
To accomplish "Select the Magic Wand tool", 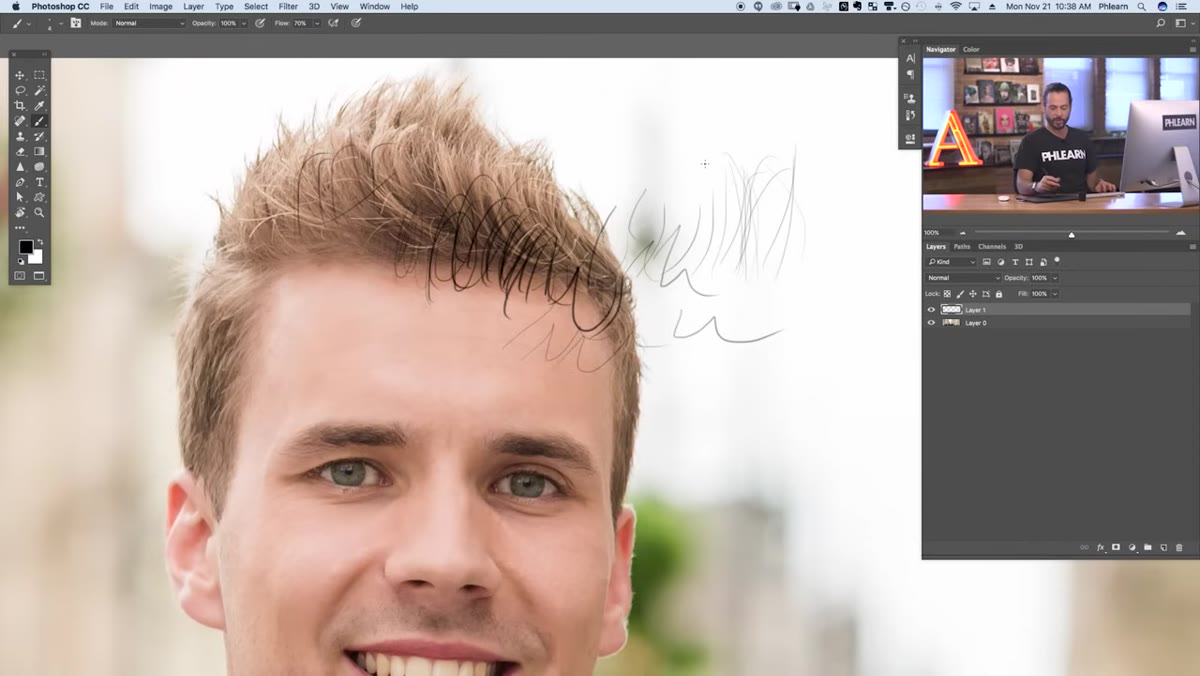I will (x=40, y=90).
